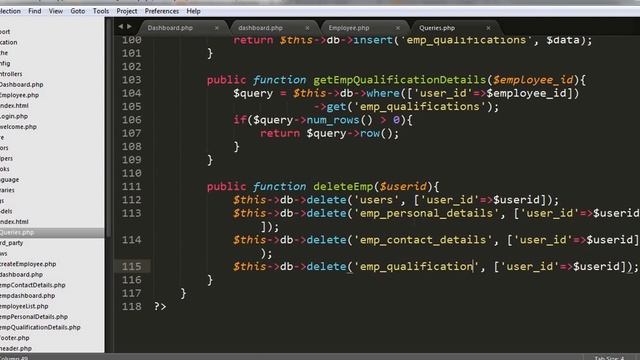Open footer.php in the sidebar
The image size is (640, 360).
[15, 338]
